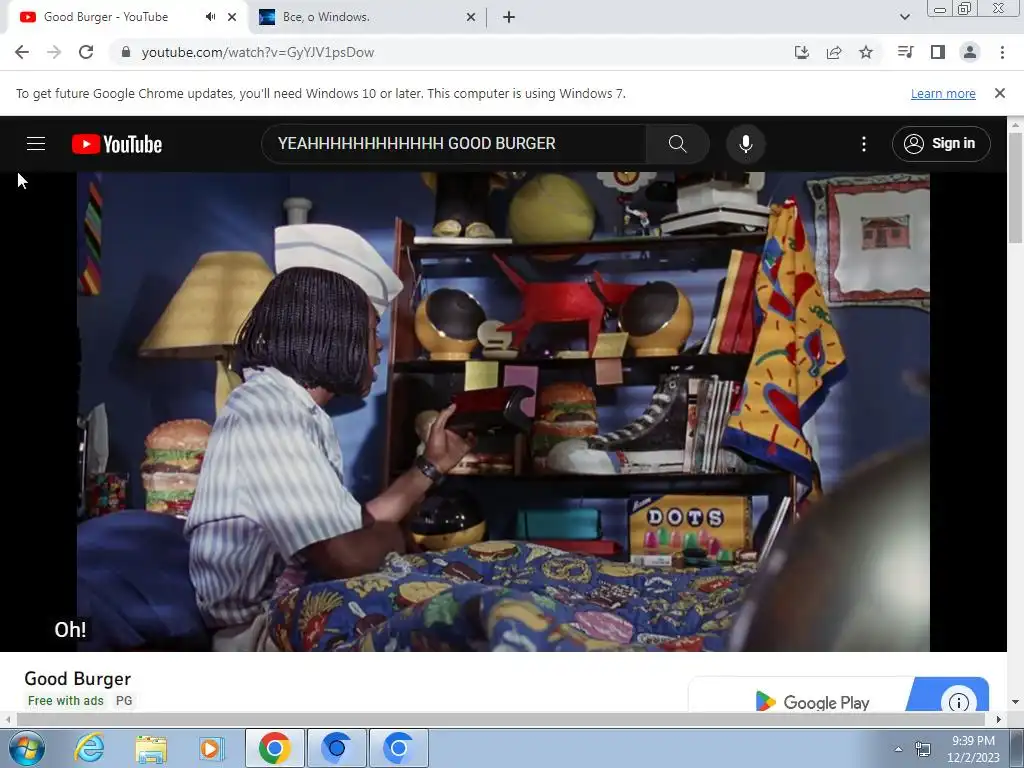Run search with the magnifier button
Viewport: 1024px width, 768px height.
coord(677,144)
